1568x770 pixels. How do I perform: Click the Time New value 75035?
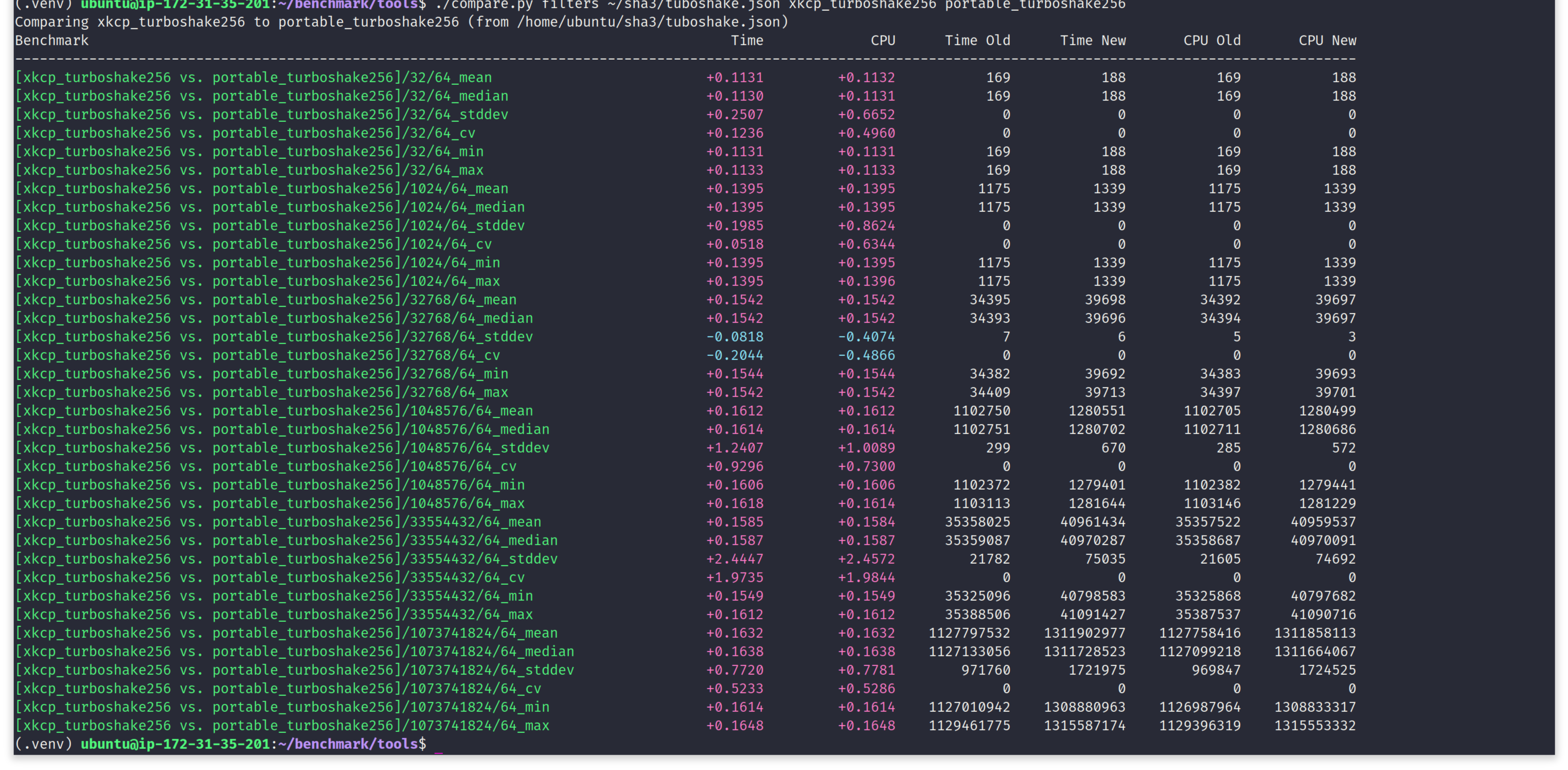1105,559
